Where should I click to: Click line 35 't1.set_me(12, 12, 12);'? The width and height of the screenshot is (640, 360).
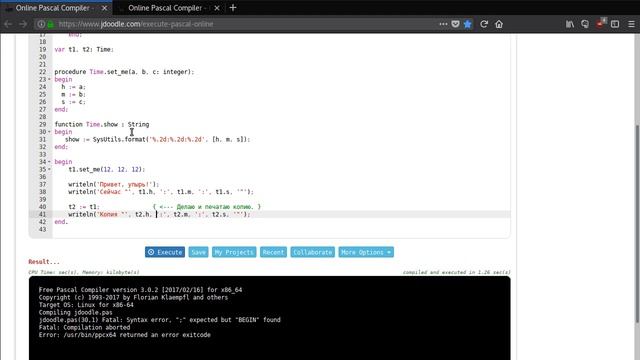pyautogui.click(x=107, y=169)
